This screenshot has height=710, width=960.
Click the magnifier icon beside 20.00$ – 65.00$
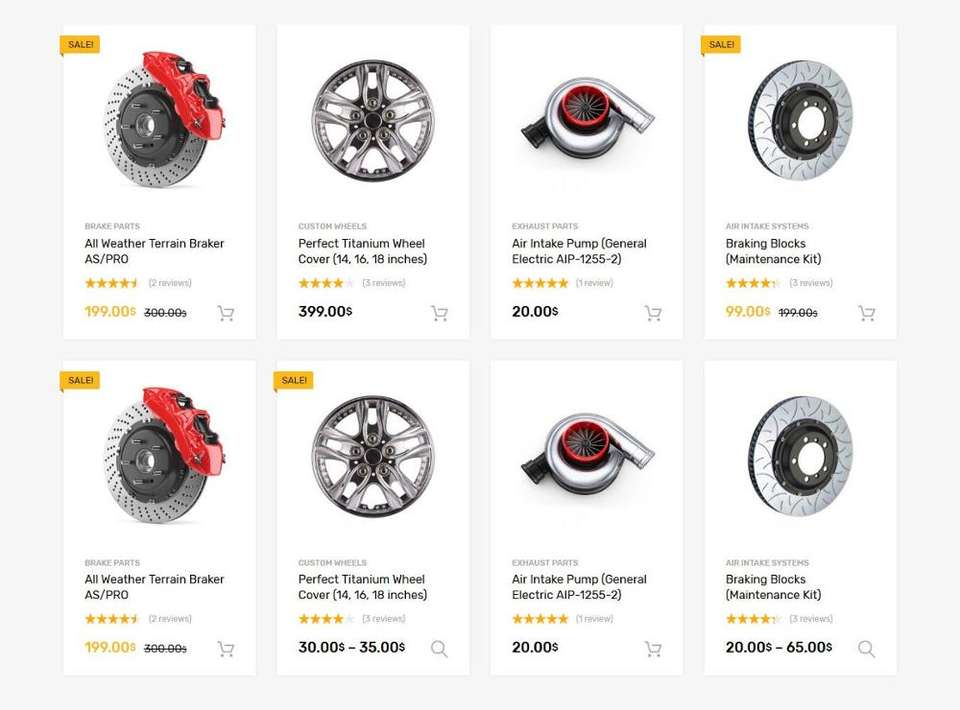tap(866, 649)
